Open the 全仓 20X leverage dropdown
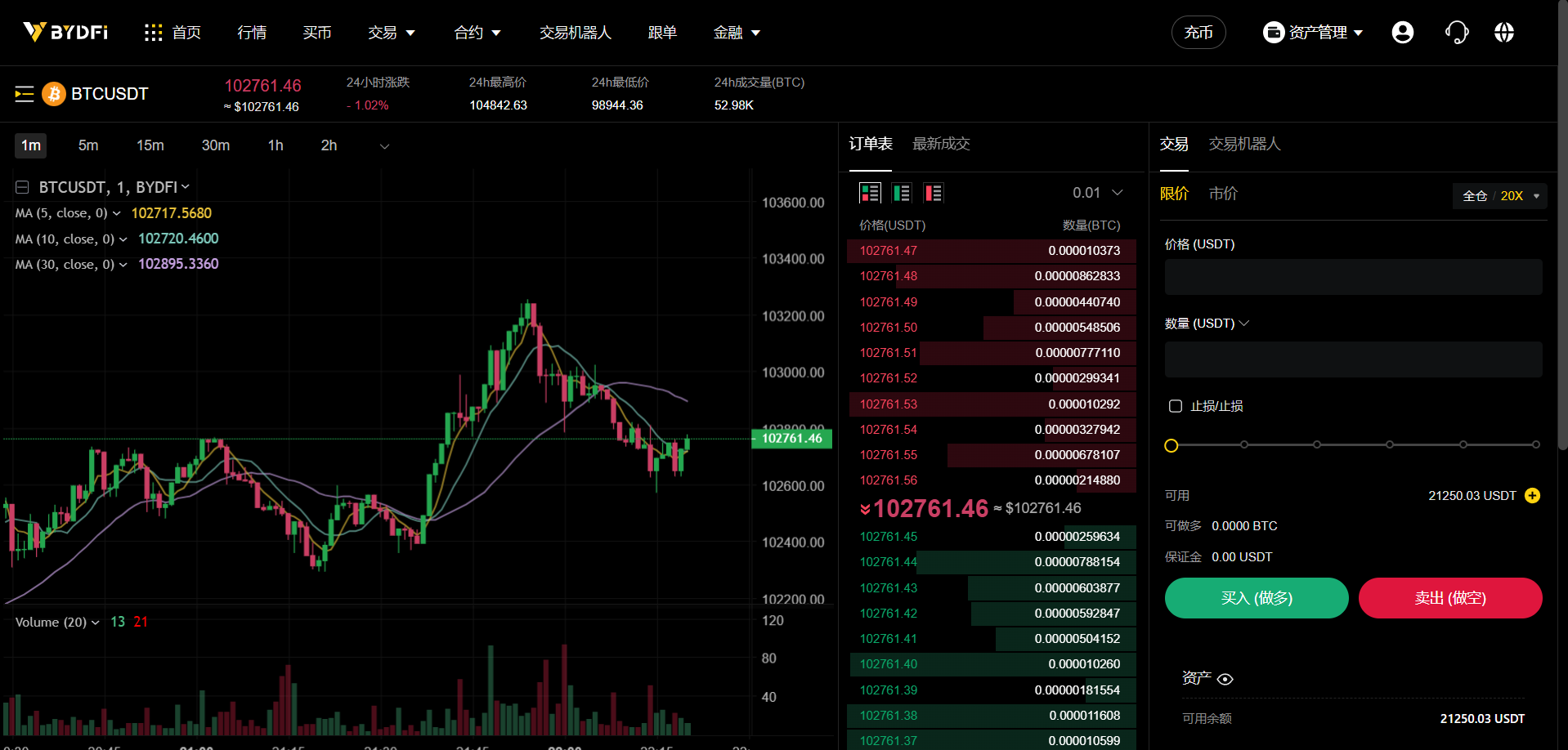Screen dimensions: 1568x750 (1500, 196)
